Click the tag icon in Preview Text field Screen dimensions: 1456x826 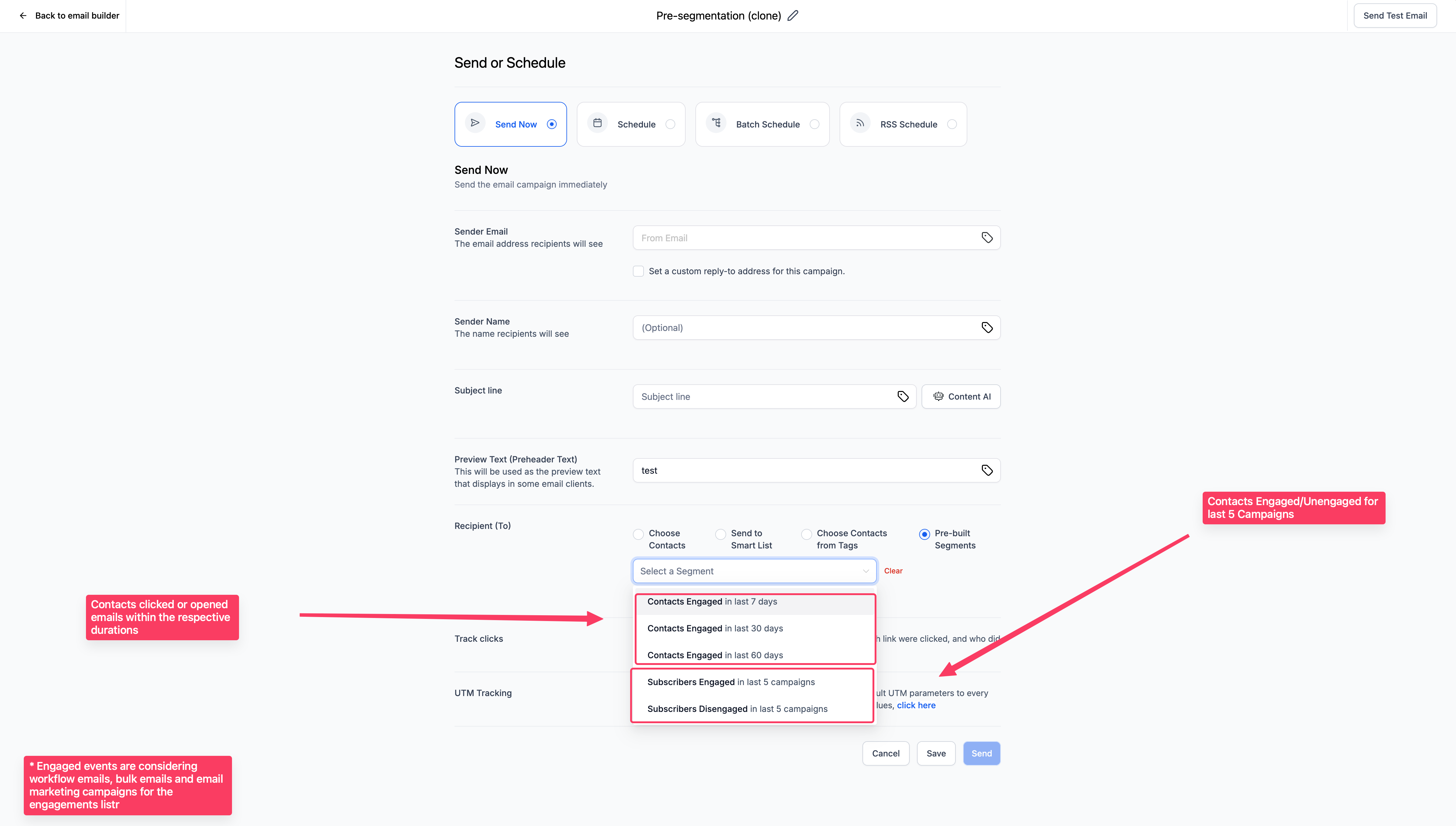pos(987,470)
